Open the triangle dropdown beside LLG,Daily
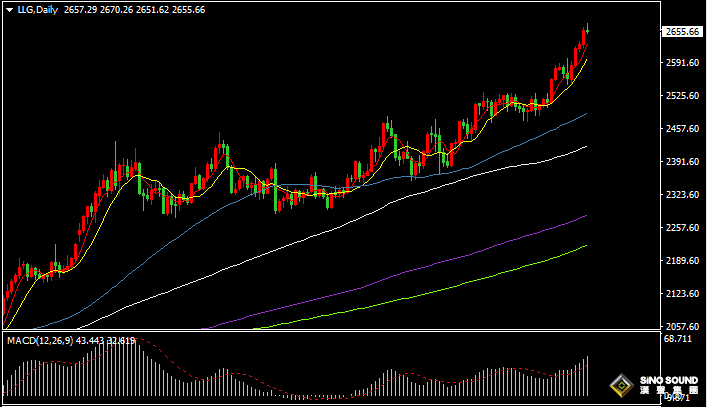The image size is (708, 407). pyautogui.click(x=8, y=9)
